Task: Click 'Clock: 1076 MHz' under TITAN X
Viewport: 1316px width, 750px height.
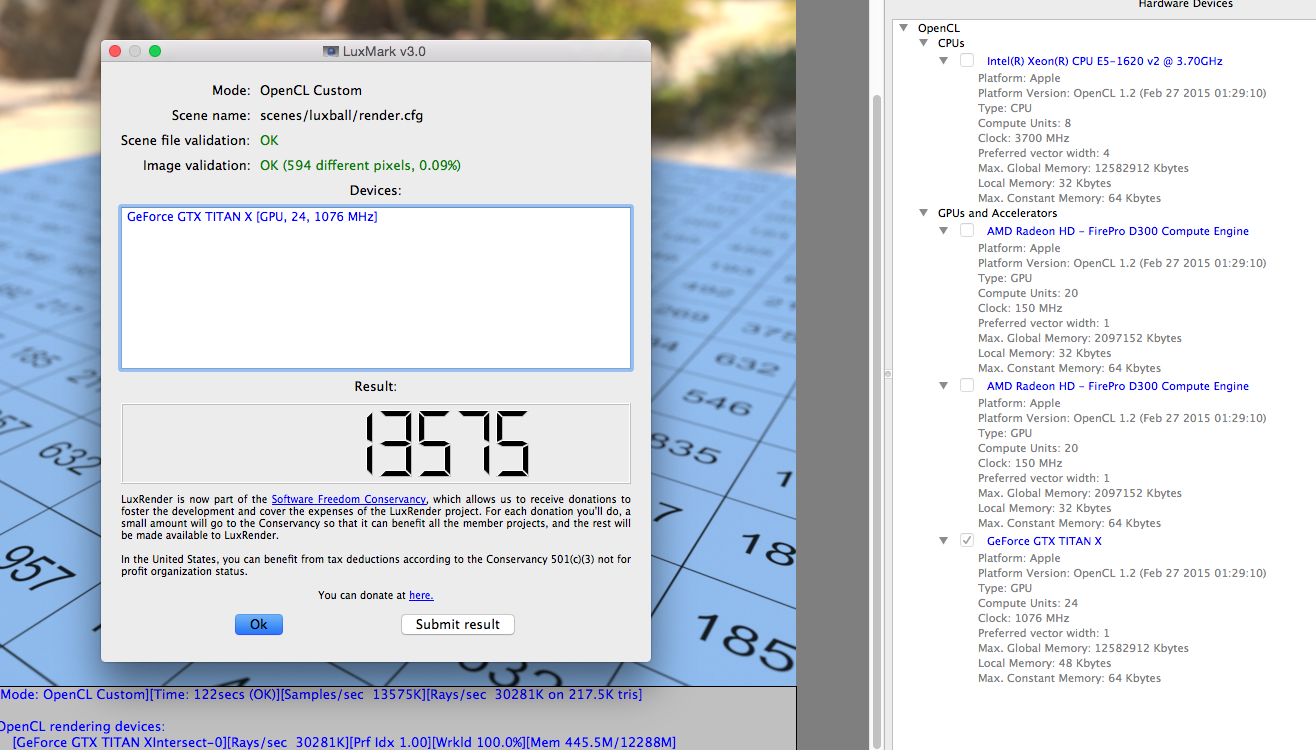Action: click(1023, 618)
